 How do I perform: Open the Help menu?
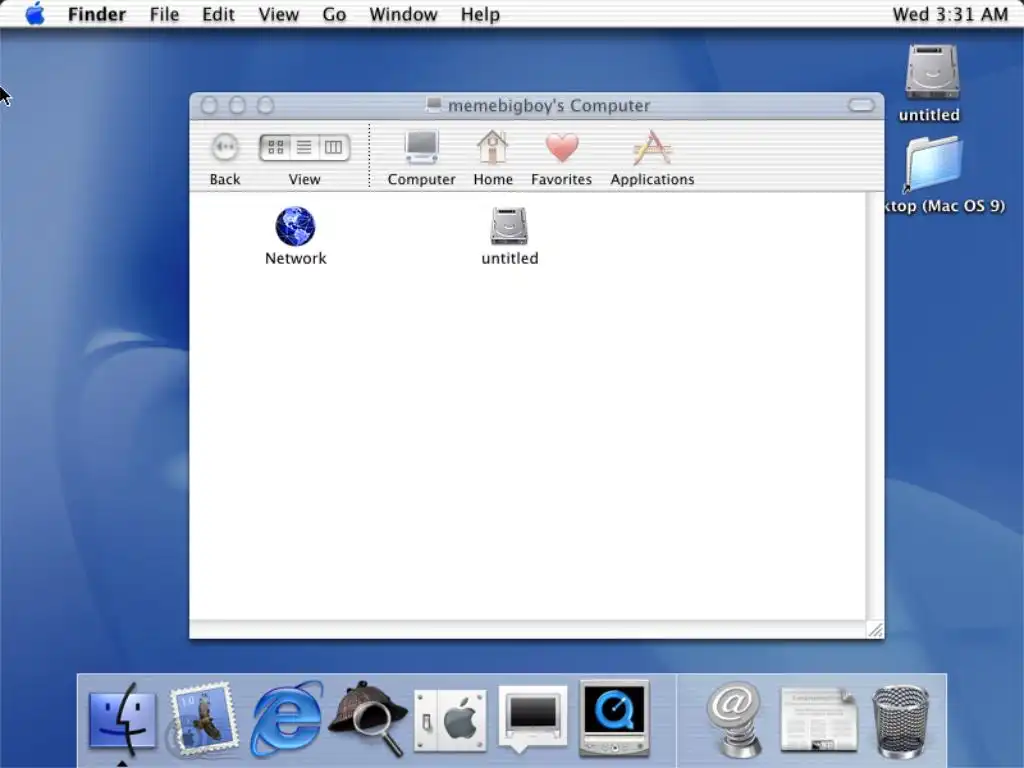click(x=480, y=14)
